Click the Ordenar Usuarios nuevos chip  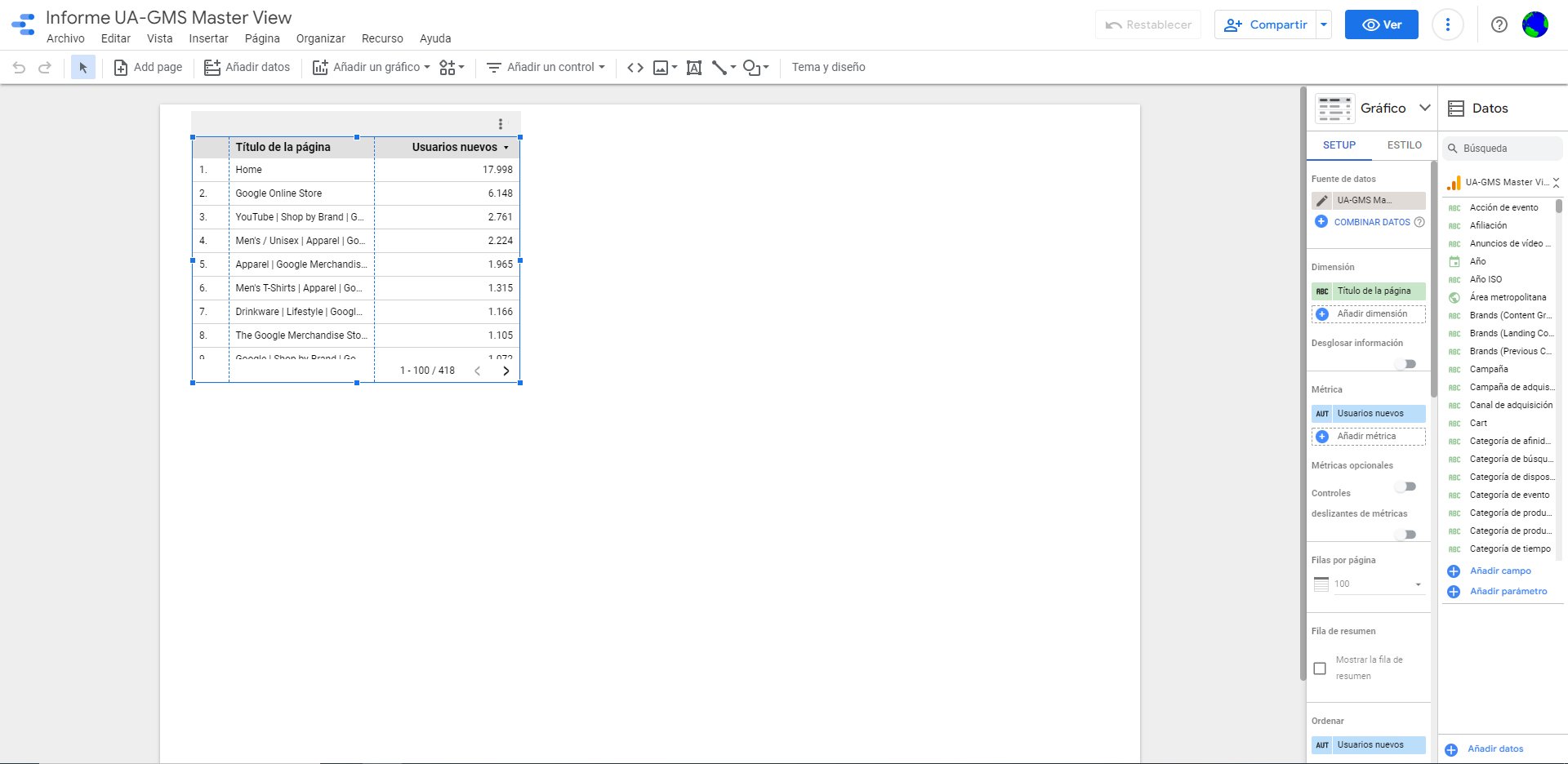(x=1369, y=745)
